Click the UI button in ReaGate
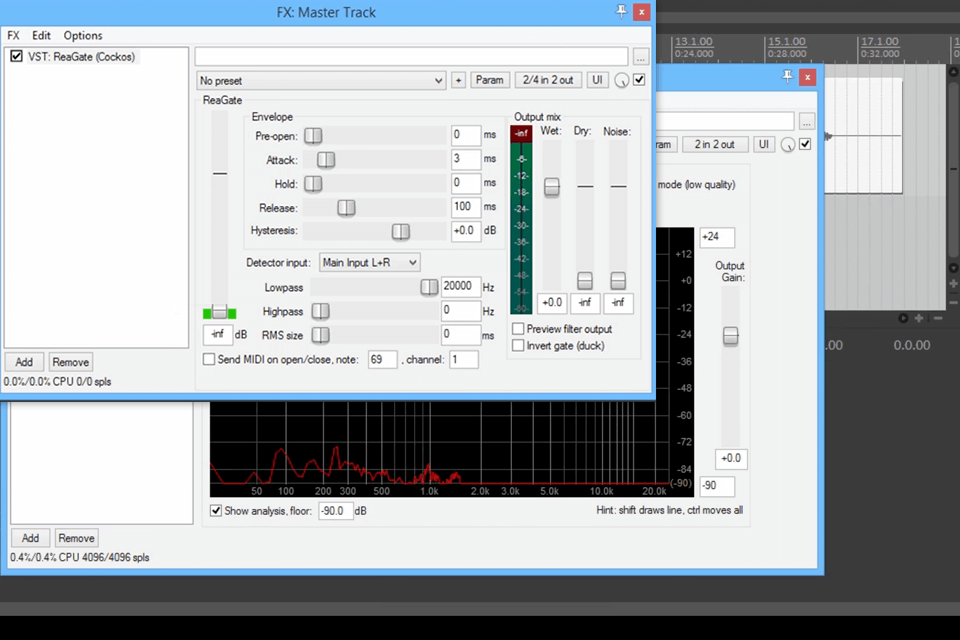This screenshot has width=960, height=640. point(597,80)
